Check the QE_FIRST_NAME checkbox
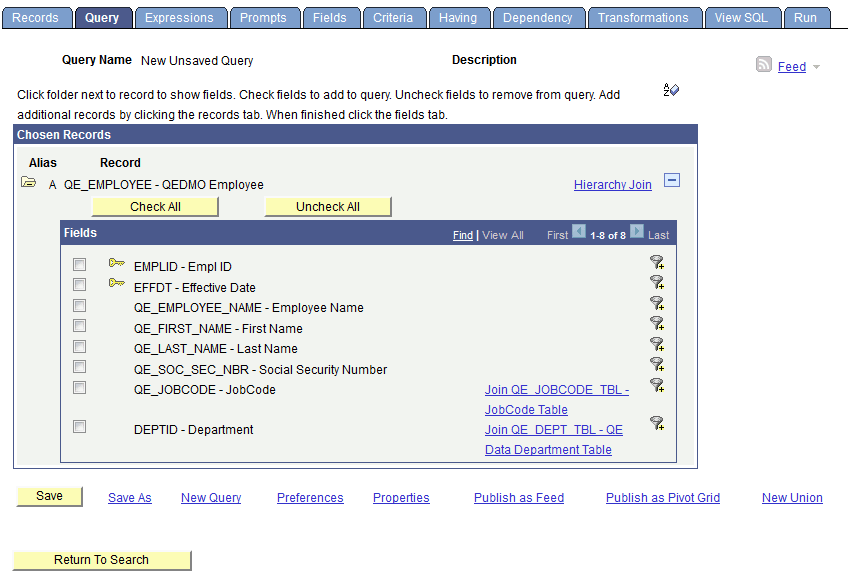 tap(79, 325)
